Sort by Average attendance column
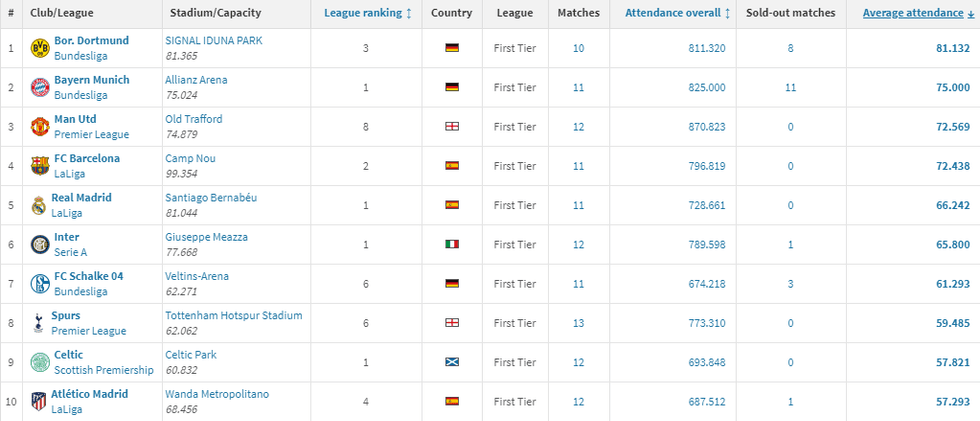 pyautogui.click(x=913, y=14)
